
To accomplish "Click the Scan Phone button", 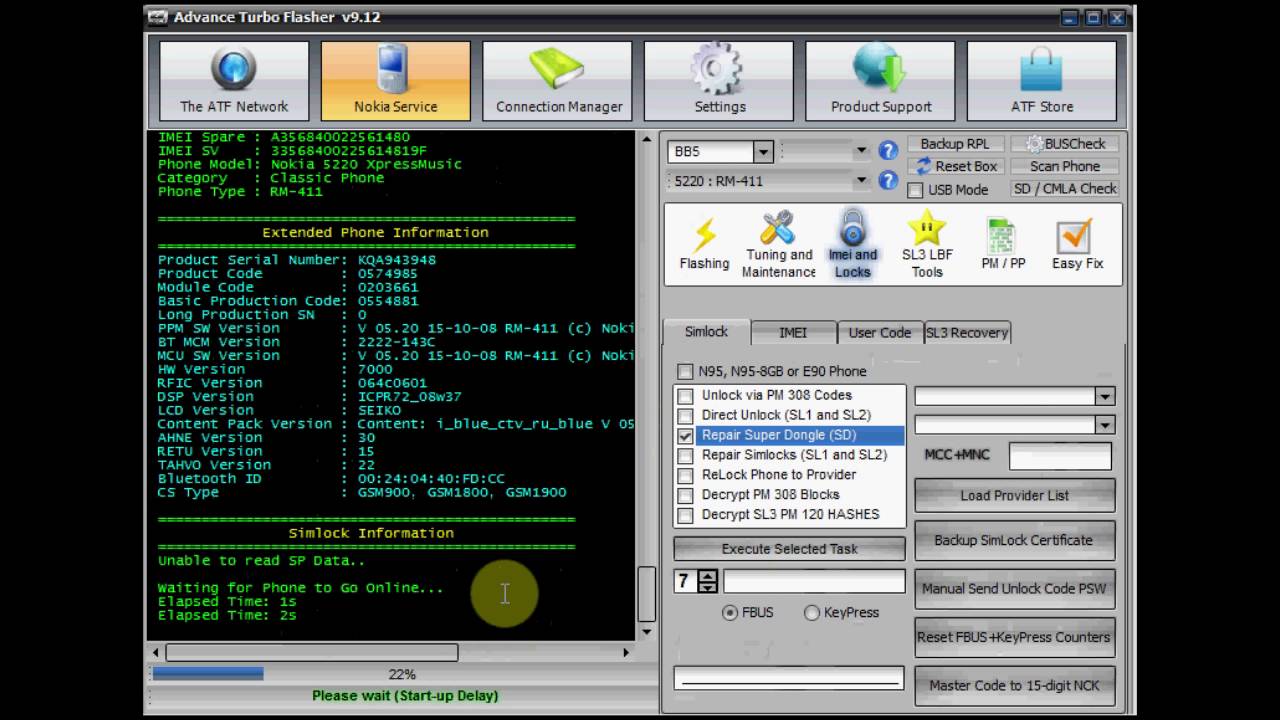I will click(1064, 167).
